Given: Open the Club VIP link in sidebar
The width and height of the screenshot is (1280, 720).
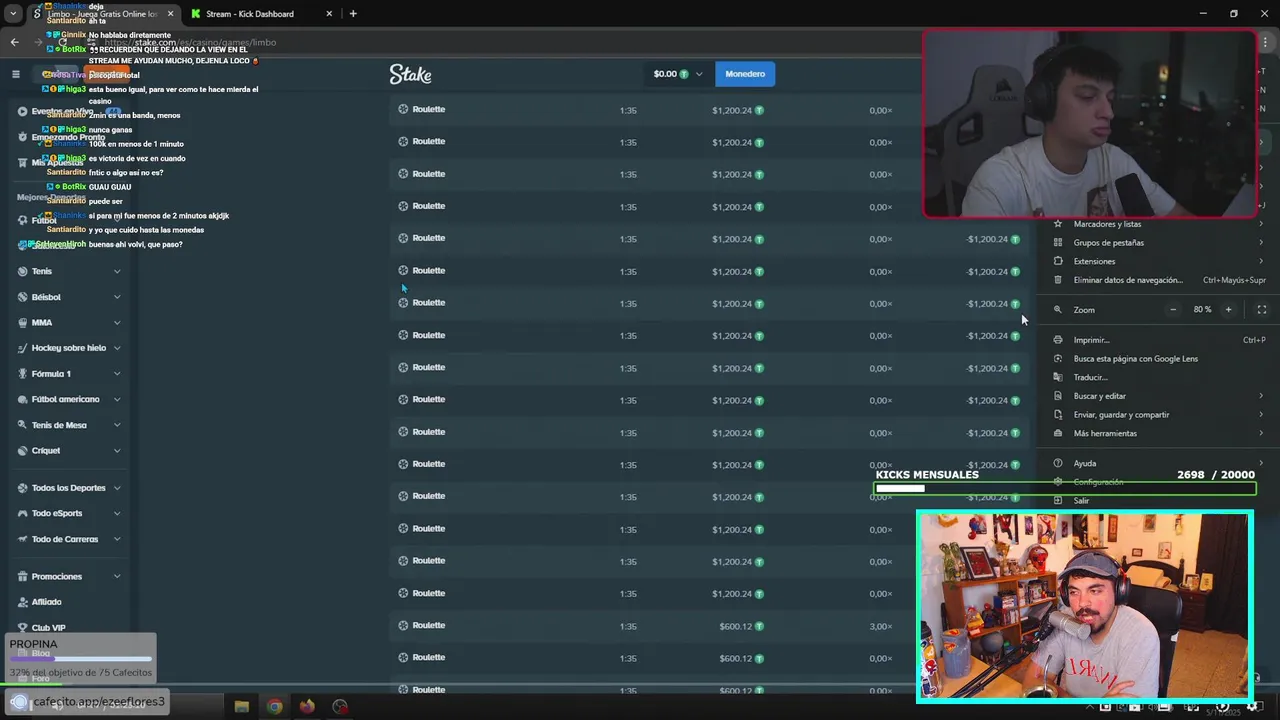Looking at the screenshot, I should click(x=48, y=628).
